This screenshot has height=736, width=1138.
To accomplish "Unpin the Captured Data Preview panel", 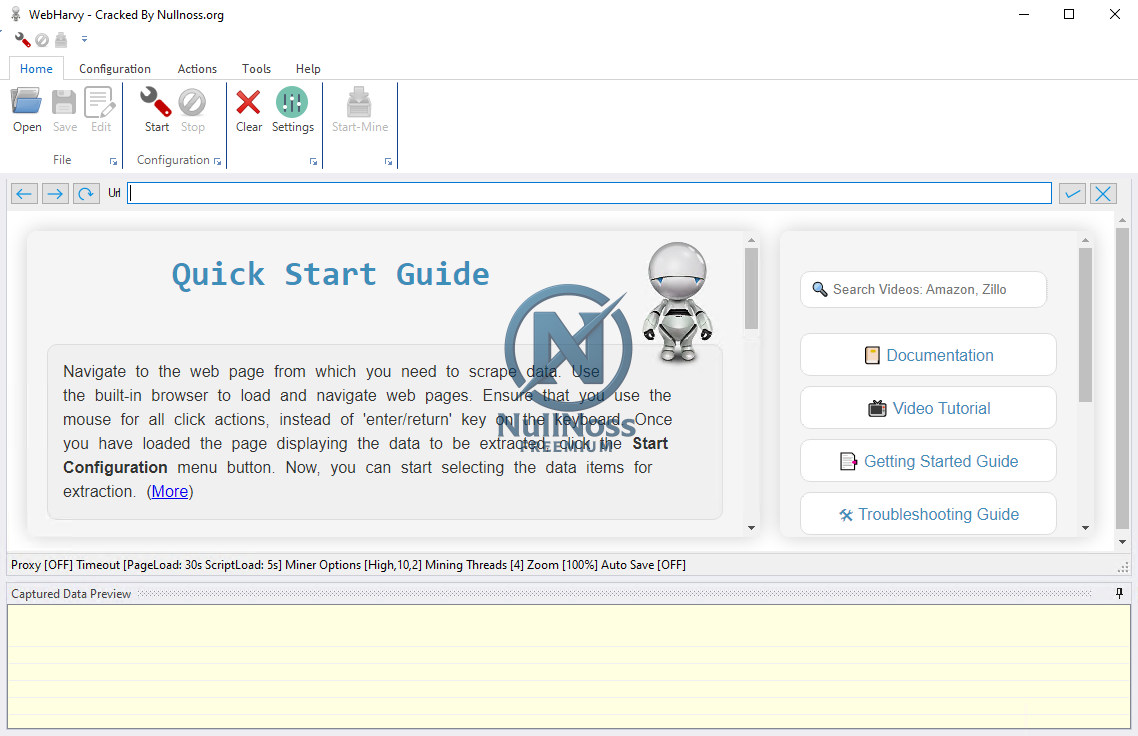I will (x=1118, y=593).
